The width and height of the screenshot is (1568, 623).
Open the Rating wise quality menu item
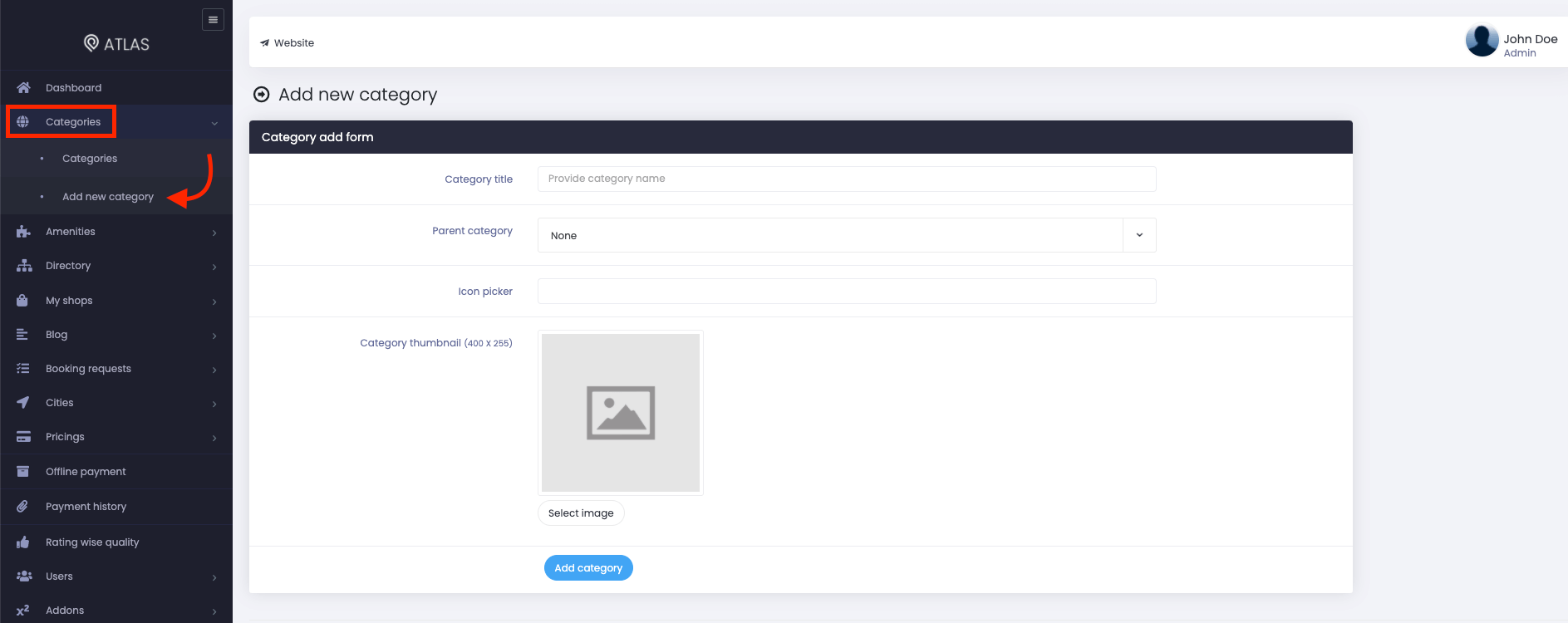coord(116,542)
